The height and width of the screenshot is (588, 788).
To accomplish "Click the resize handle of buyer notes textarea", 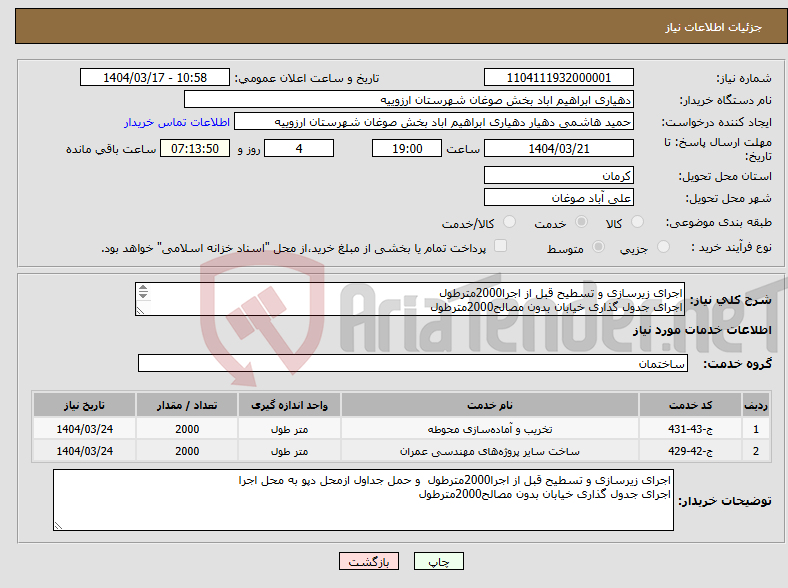I will [58, 526].
